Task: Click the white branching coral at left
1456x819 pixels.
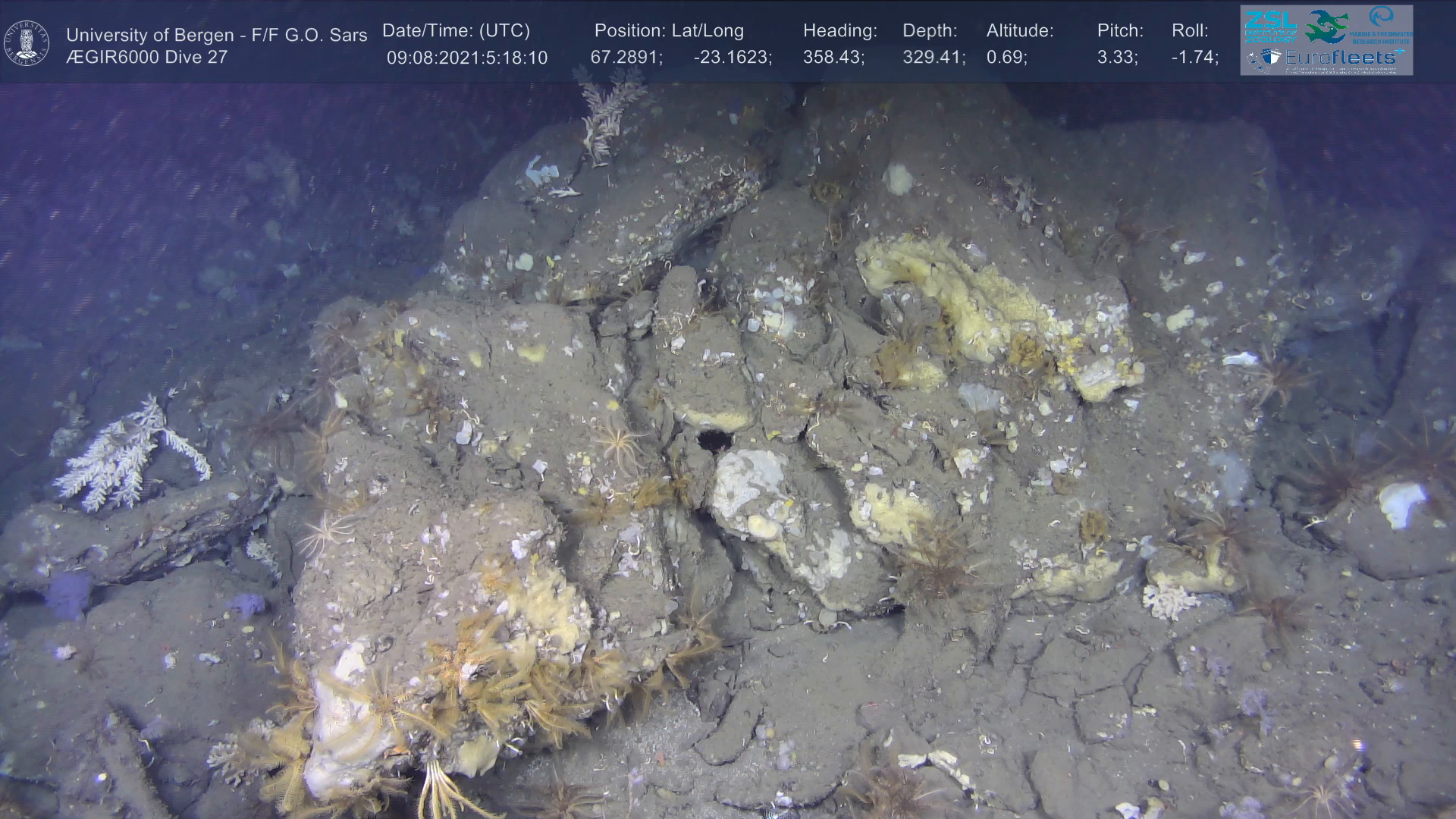Action: pyautogui.click(x=127, y=453)
